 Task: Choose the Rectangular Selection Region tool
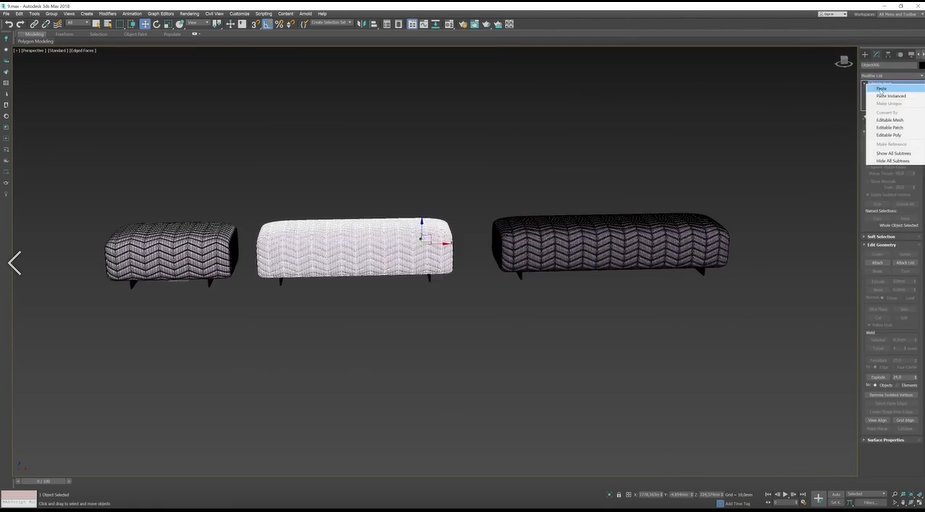[x=120, y=24]
